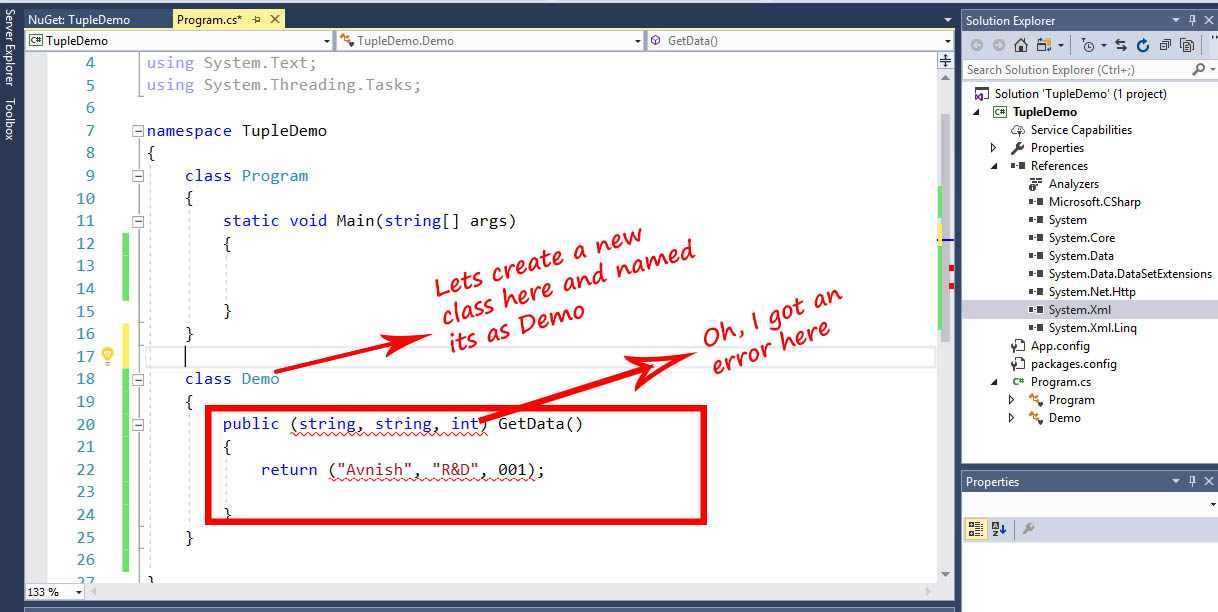Viewport: 1218px width, 612px height.
Task: Open the Pending Changes Filter clock icon
Action: tap(1088, 45)
